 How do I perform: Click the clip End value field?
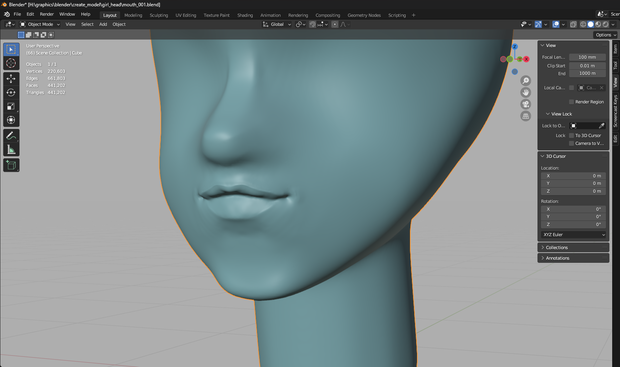(x=587, y=74)
